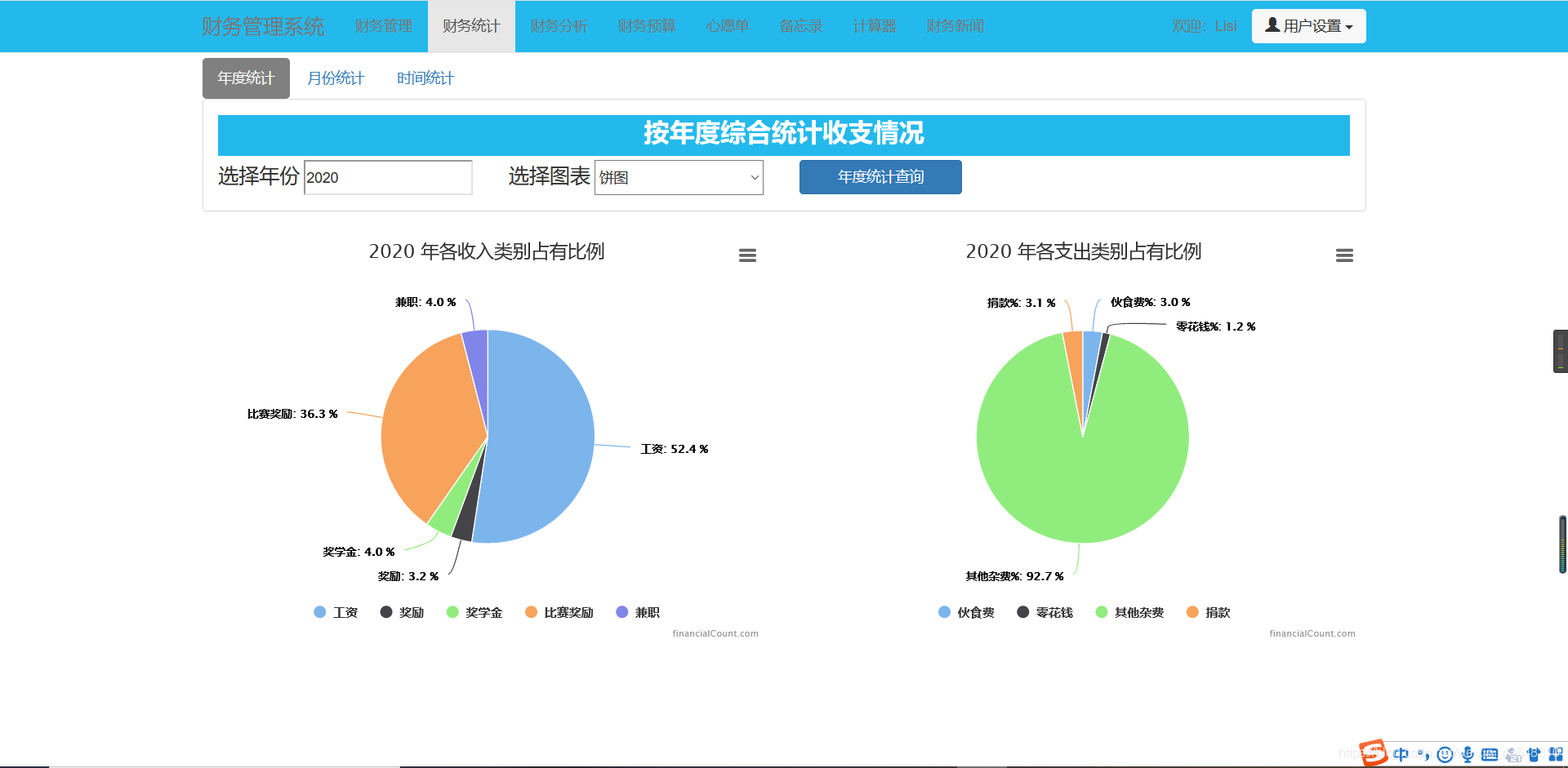This screenshot has width=1568, height=768.
Task: Click the 中 language indicator icon
Action: 1401,754
